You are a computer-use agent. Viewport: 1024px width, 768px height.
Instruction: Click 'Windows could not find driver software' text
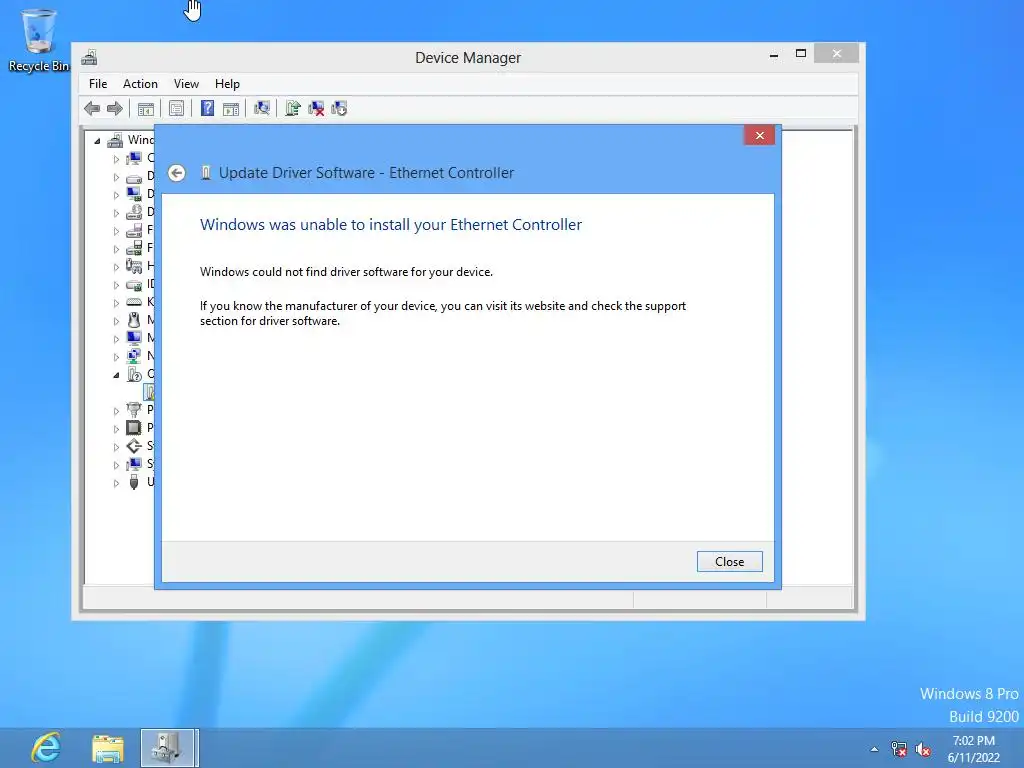click(x=346, y=272)
